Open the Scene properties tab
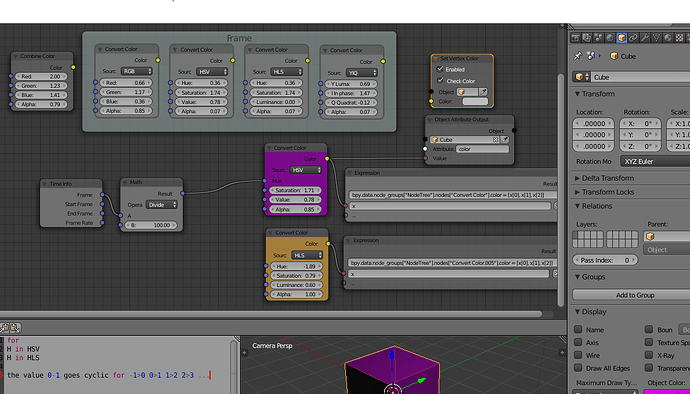This screenshot has width=690, height=394. pyautogui.click(x=598, y=38)
